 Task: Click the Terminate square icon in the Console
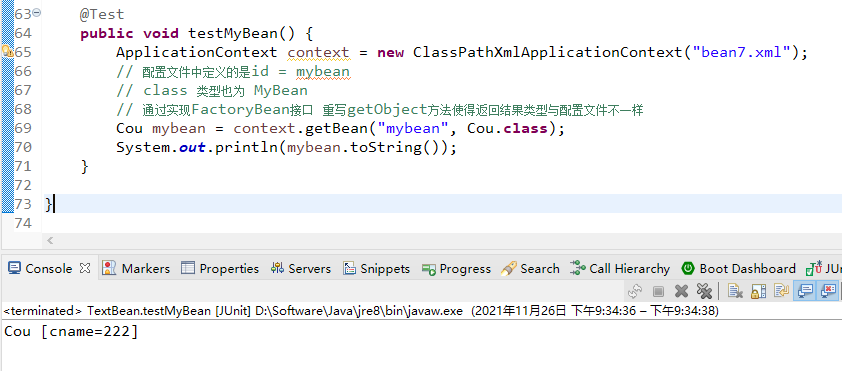point(658,292)
